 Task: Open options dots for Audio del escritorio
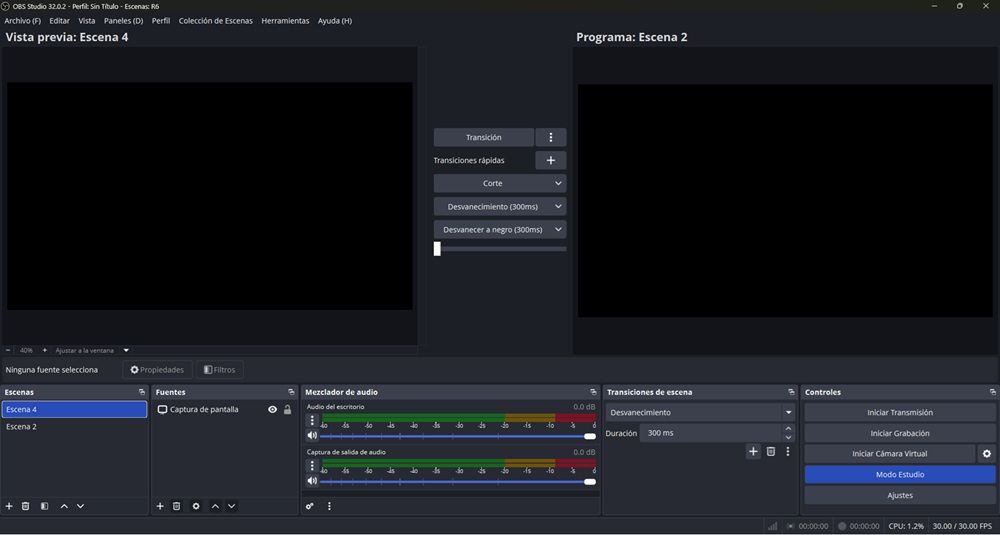click(312, 420)
